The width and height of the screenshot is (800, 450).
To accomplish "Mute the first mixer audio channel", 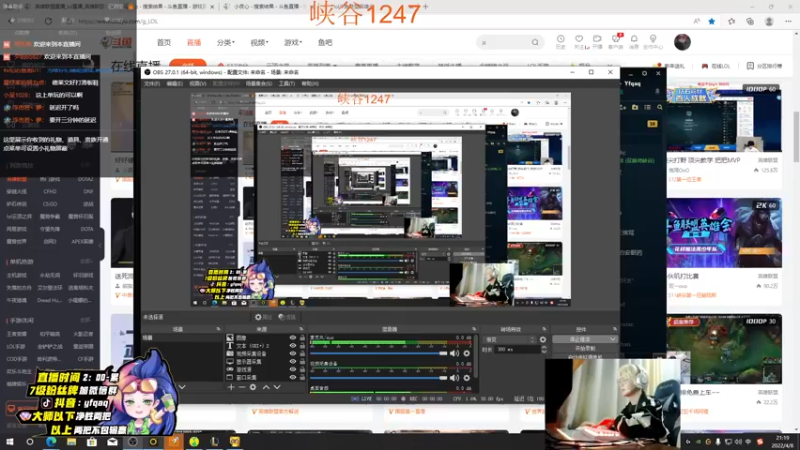I will click(455, 353).
